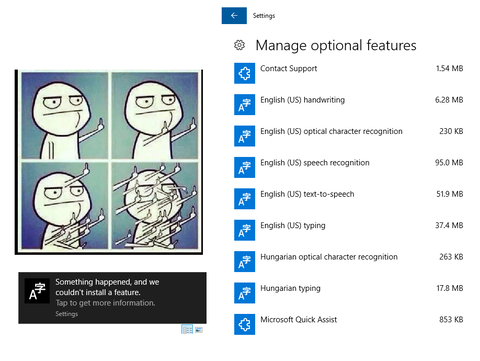Select Hungarian optical character recognition text
Image resolution: width=480 pixels, height=361 pixels.
point(329,257)
